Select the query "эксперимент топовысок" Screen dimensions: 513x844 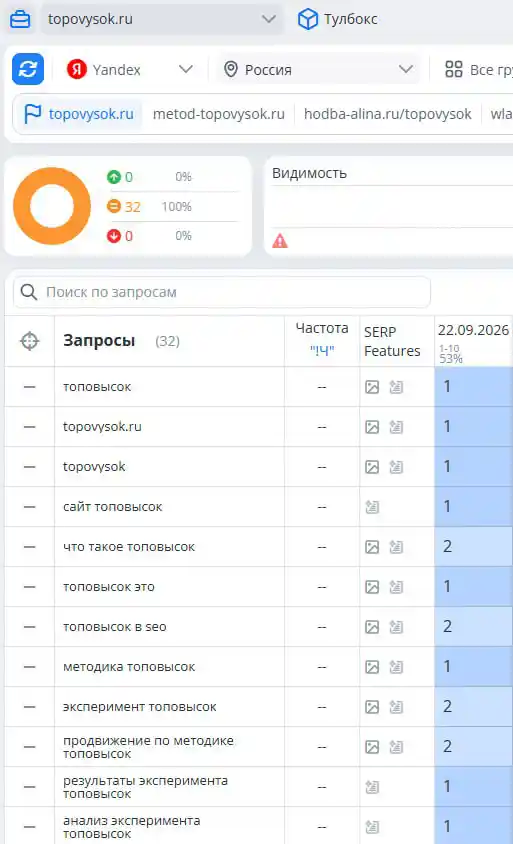tap(139, 707)
